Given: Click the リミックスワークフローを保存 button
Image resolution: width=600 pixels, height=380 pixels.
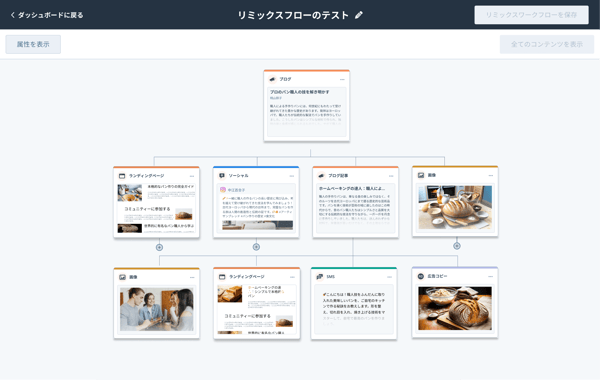Looking at the screenshot, I should click(x=532, y=15).
